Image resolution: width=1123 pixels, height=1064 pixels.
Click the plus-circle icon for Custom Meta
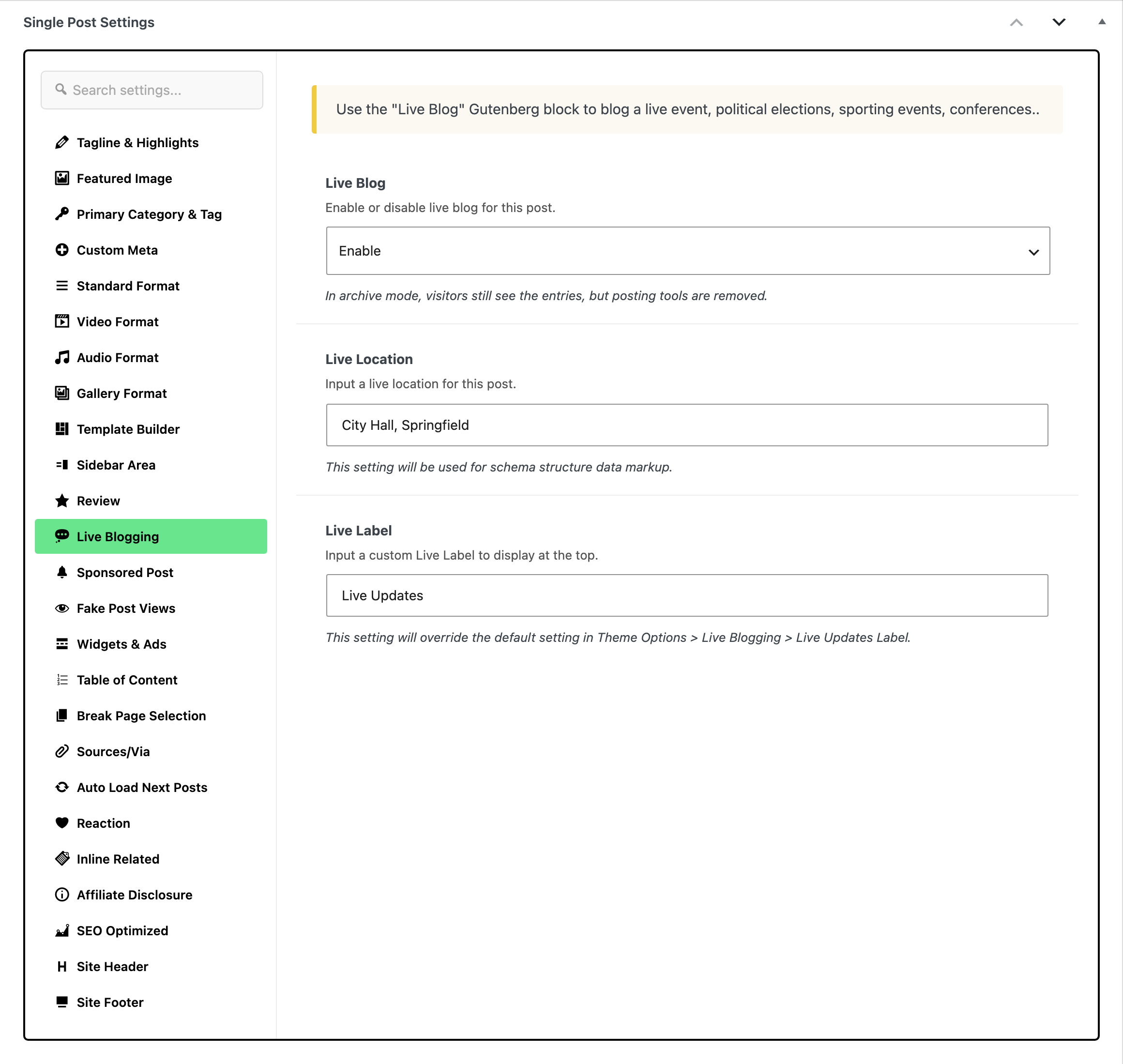[x=62, y=250]
